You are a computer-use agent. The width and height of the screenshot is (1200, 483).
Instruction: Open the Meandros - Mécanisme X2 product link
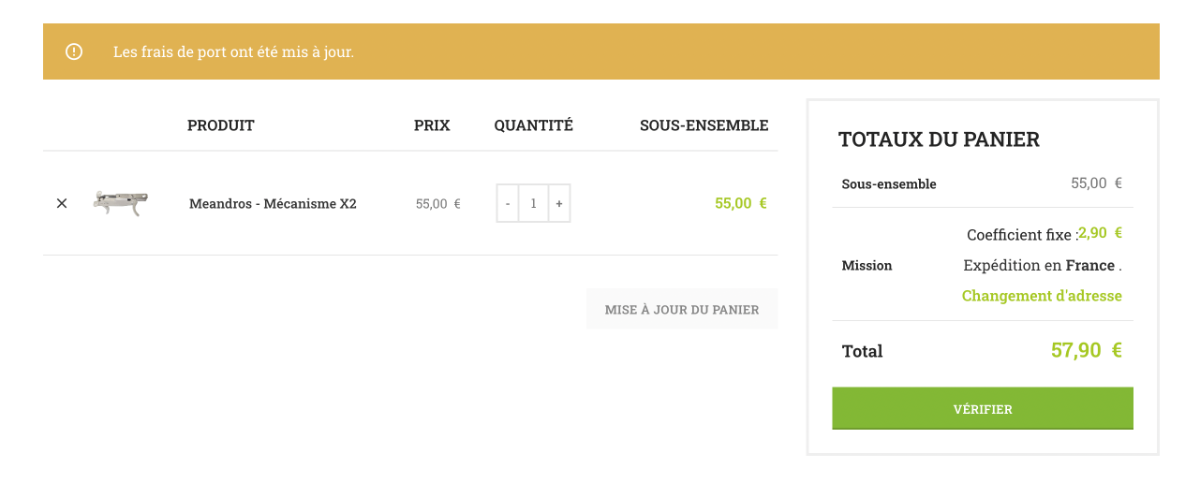click(273, 204)
